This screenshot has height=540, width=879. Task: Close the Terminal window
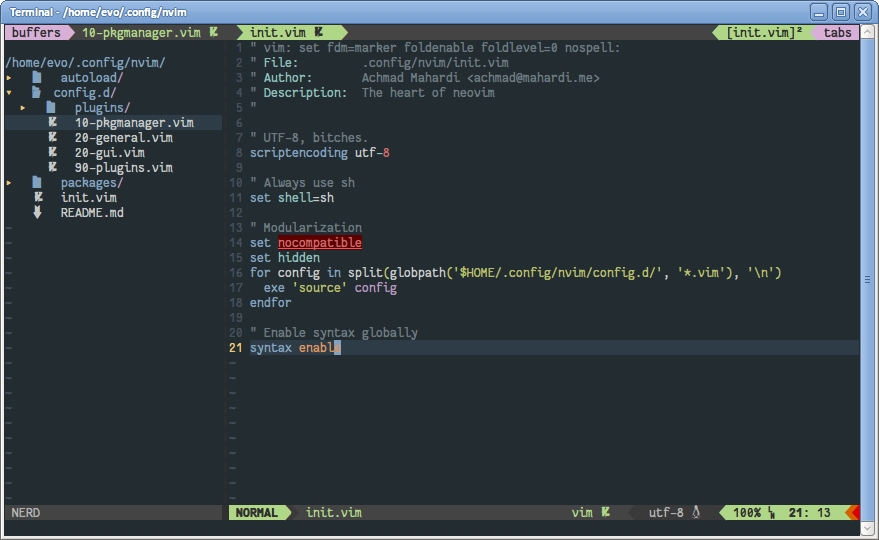(863, 12)
